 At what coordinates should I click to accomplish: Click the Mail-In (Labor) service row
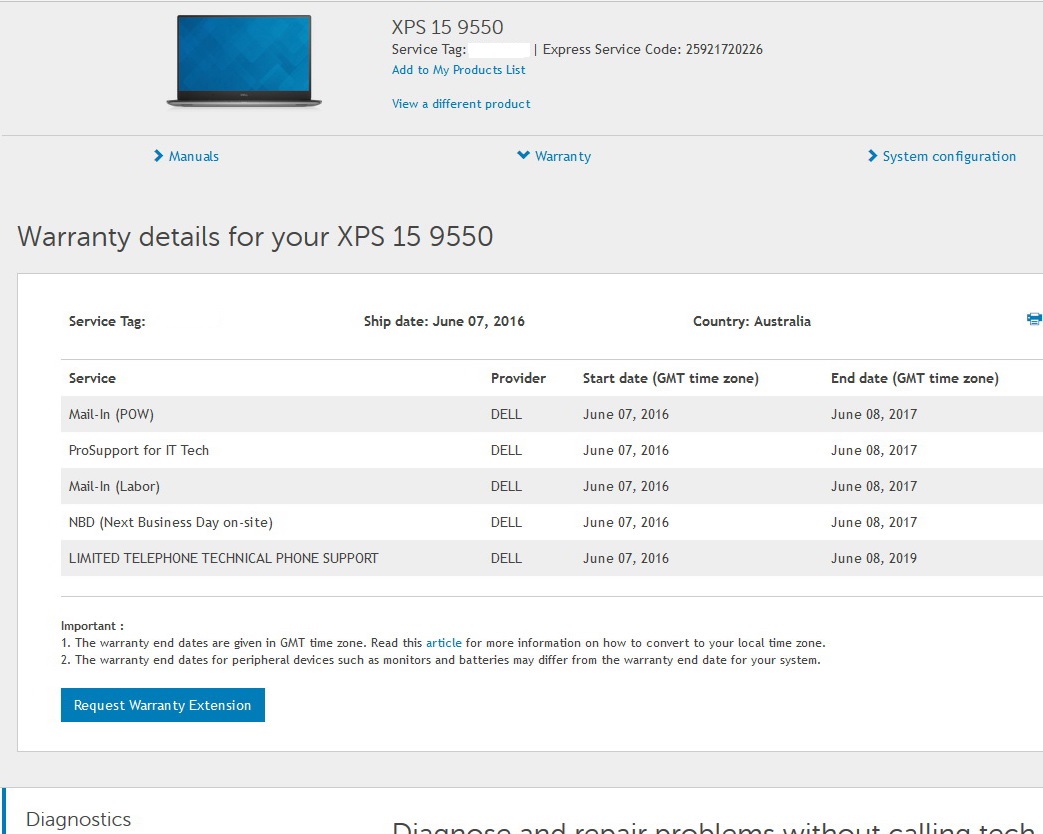click(x=551, y=486)
